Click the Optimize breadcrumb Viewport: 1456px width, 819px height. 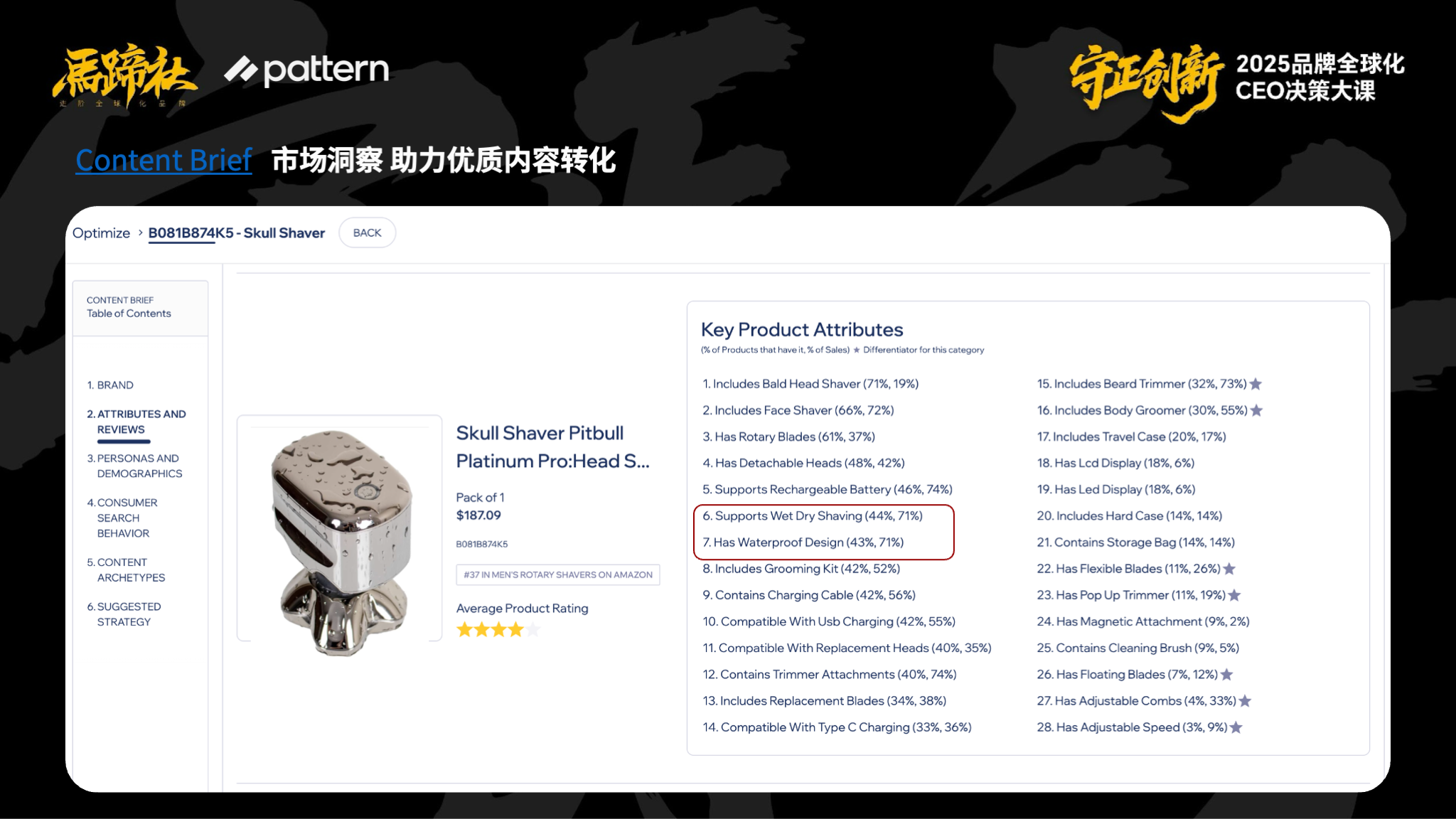click(101, 233)
